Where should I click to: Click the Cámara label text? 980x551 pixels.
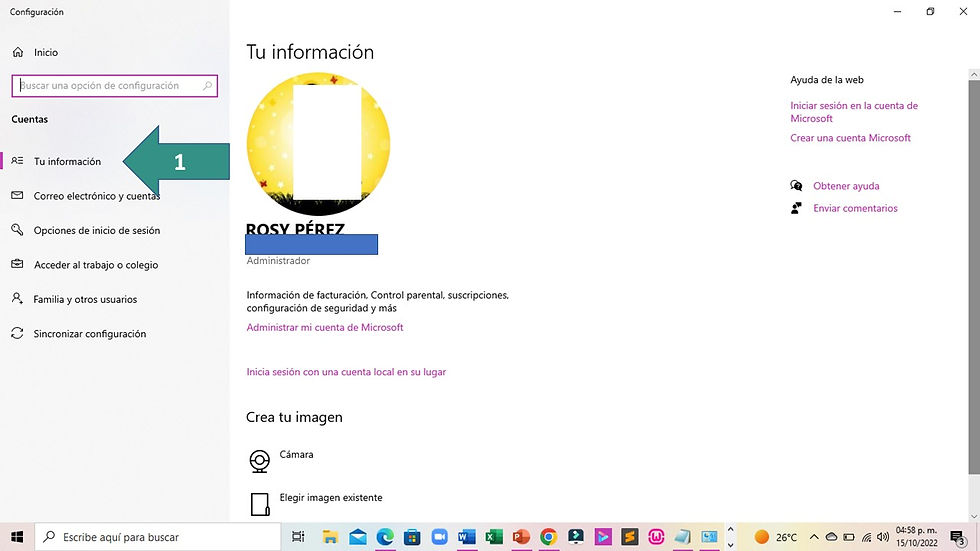point(296,454)
